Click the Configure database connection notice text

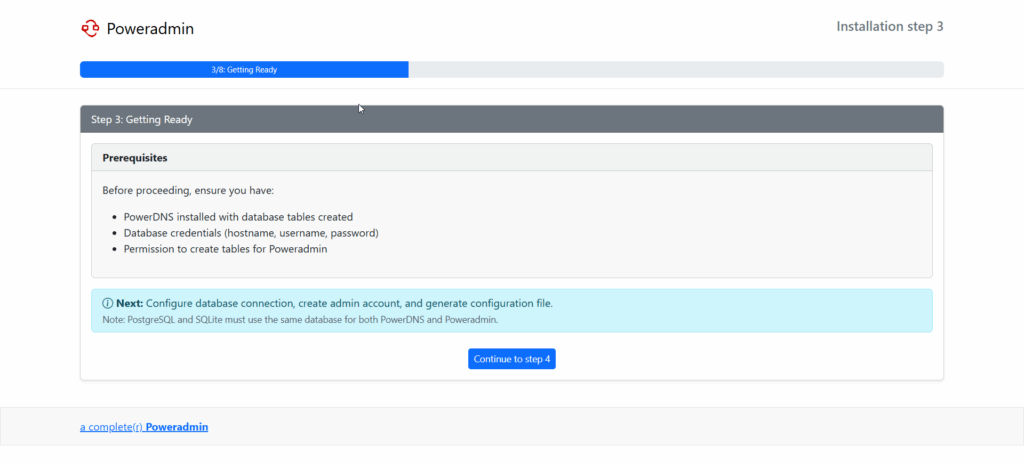349,304
